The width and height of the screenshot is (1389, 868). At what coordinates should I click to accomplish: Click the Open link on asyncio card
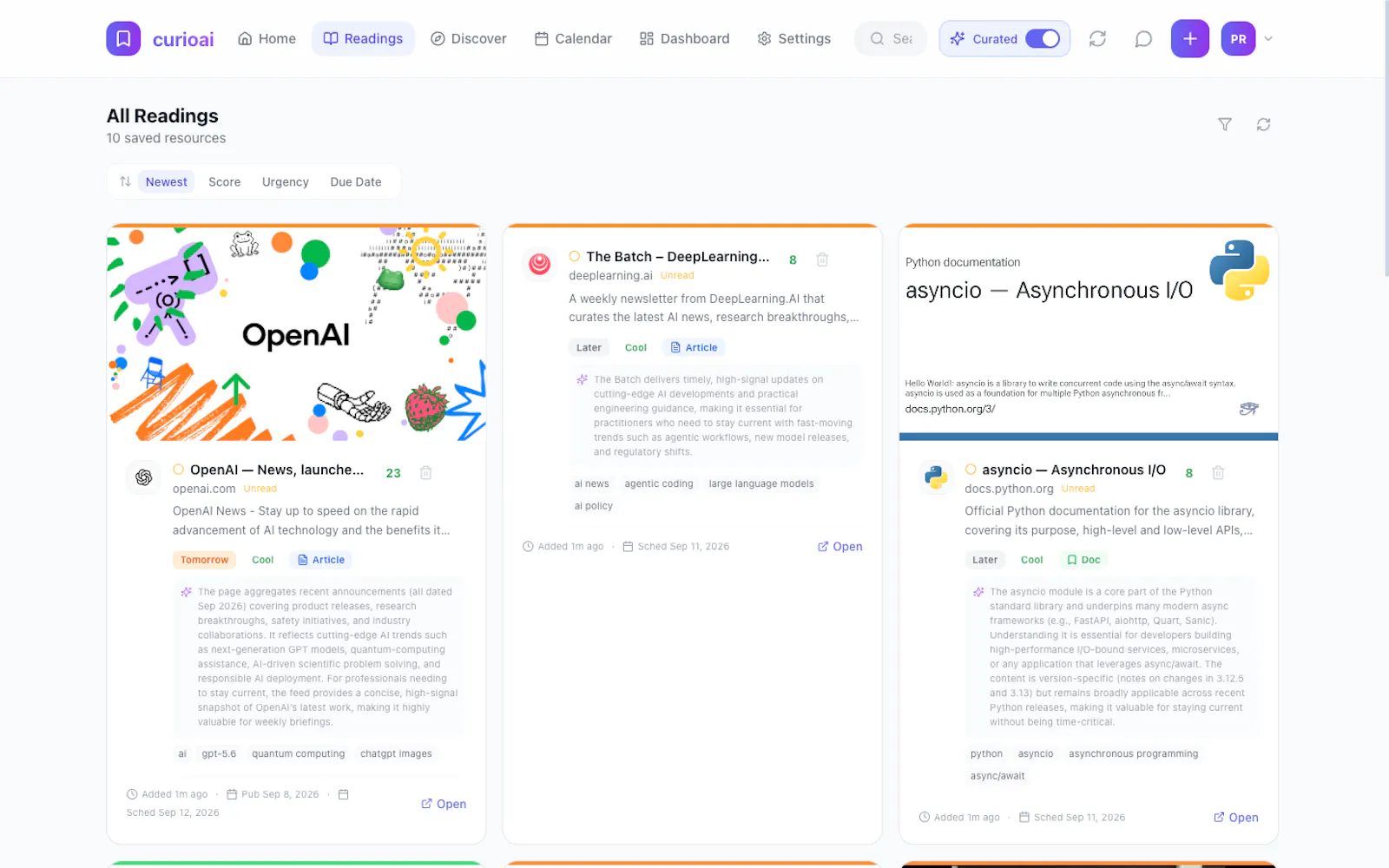1235,817
